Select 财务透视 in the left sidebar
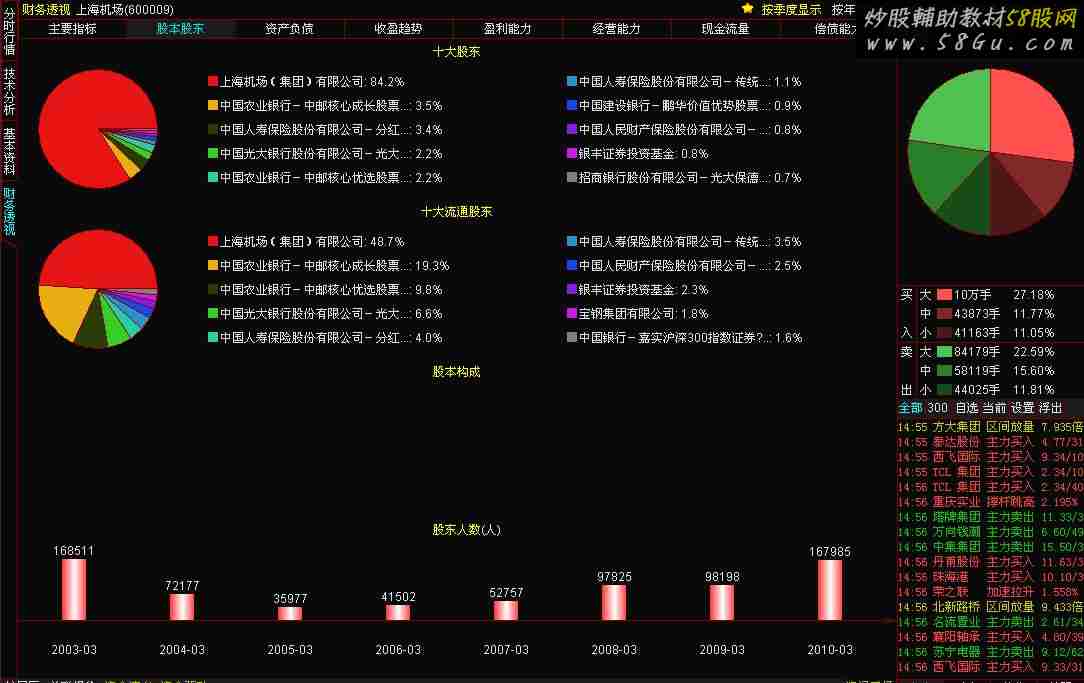Viewport: 1084px width, 683px height. pyautogui.click(x=9, y=211)
